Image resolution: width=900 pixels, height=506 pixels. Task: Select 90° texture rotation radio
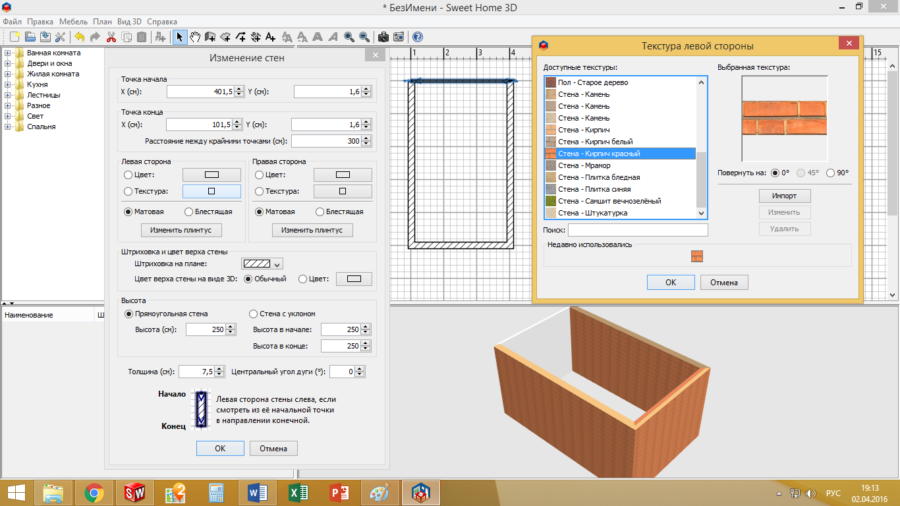point(830,173)
